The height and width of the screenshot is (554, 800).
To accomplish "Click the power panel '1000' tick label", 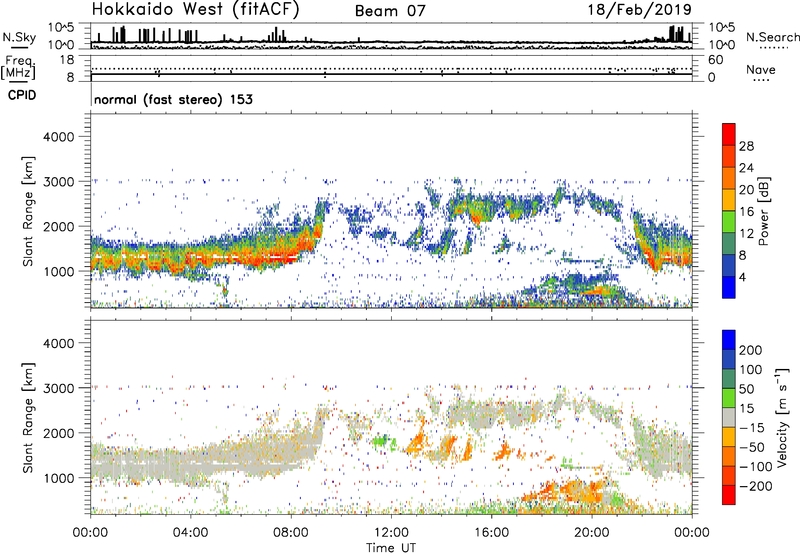I will point(58,271).
